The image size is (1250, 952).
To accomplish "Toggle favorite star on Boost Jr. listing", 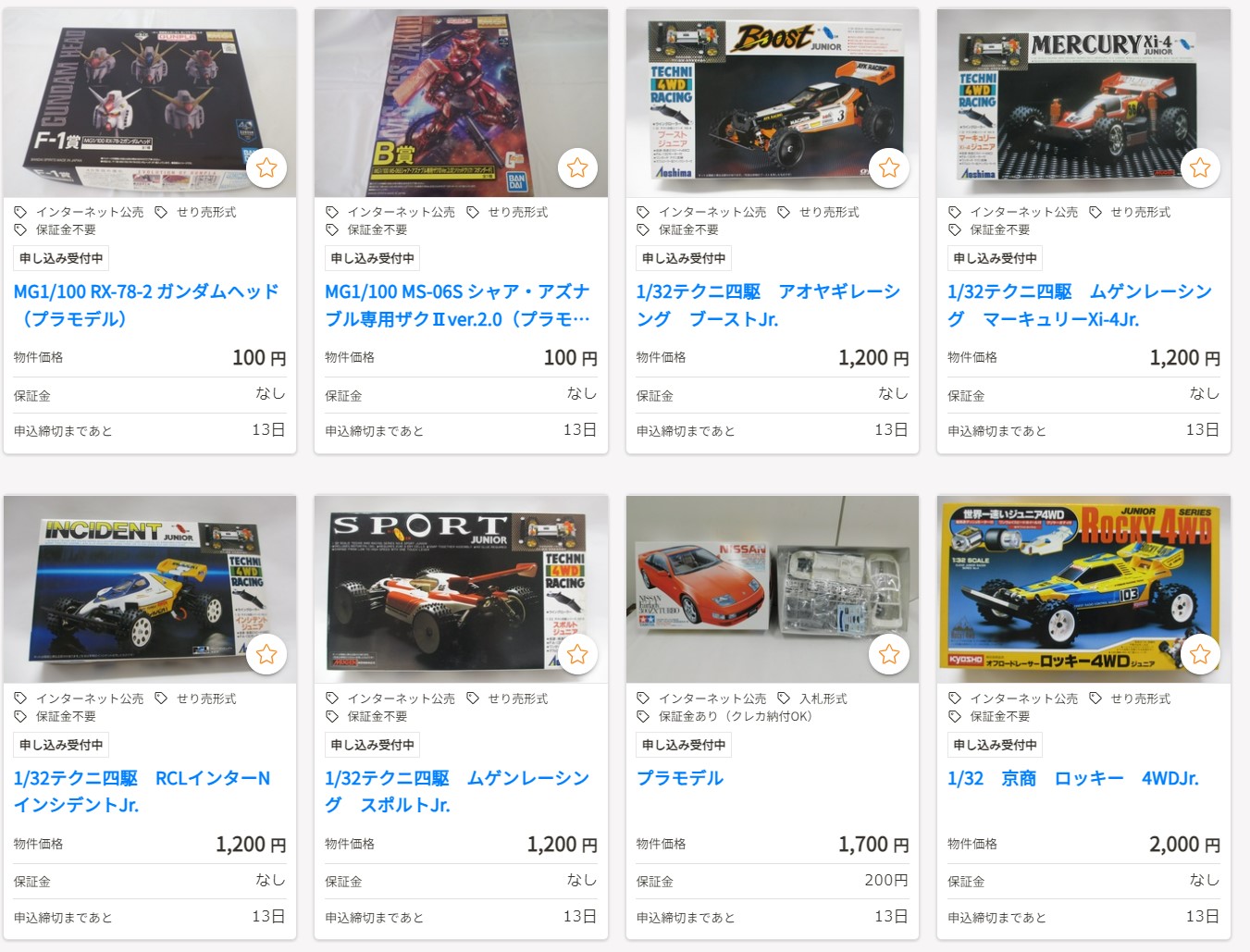I will [x=889, y=167].
